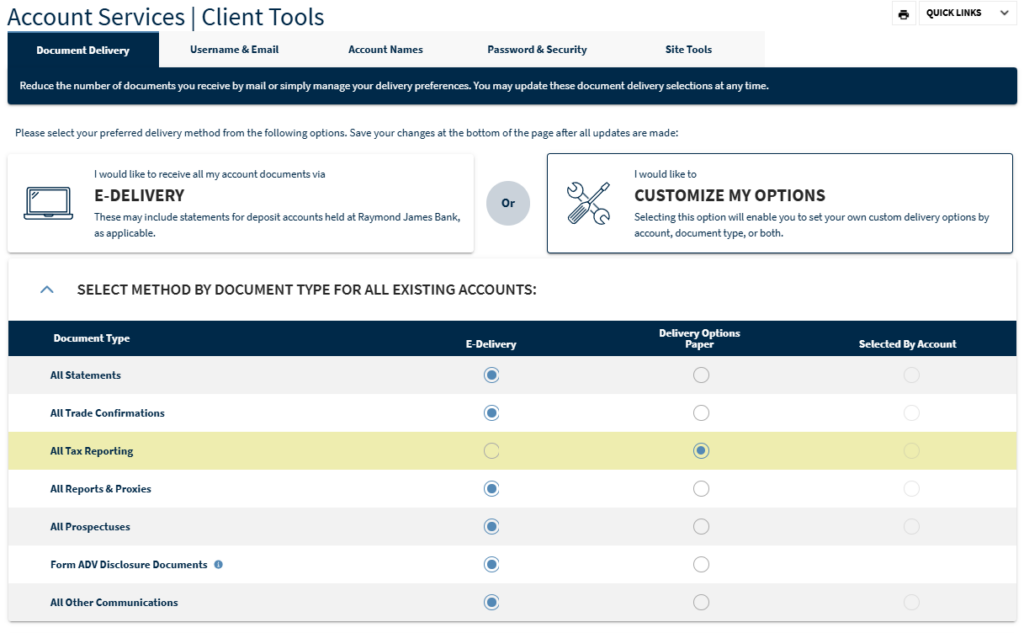This screenshot has height=633, width=1024.
Task: Go to the Site Tools tab
Action: [x=688, y=50]
